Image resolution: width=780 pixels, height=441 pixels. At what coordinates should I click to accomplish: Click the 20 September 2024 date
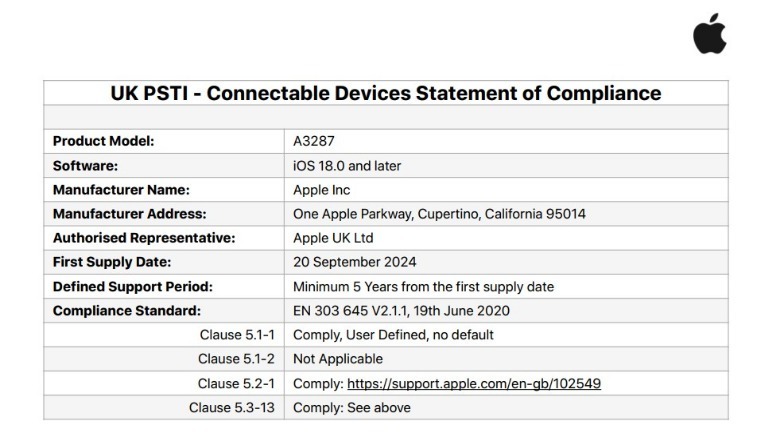coord(354,262)
